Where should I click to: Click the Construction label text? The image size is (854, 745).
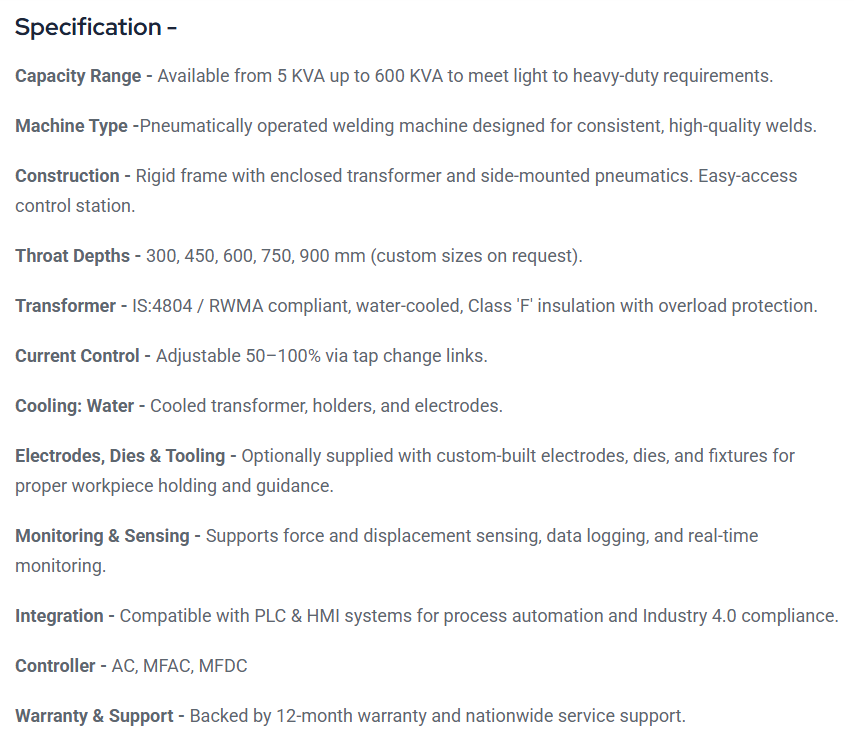[67, 176]
